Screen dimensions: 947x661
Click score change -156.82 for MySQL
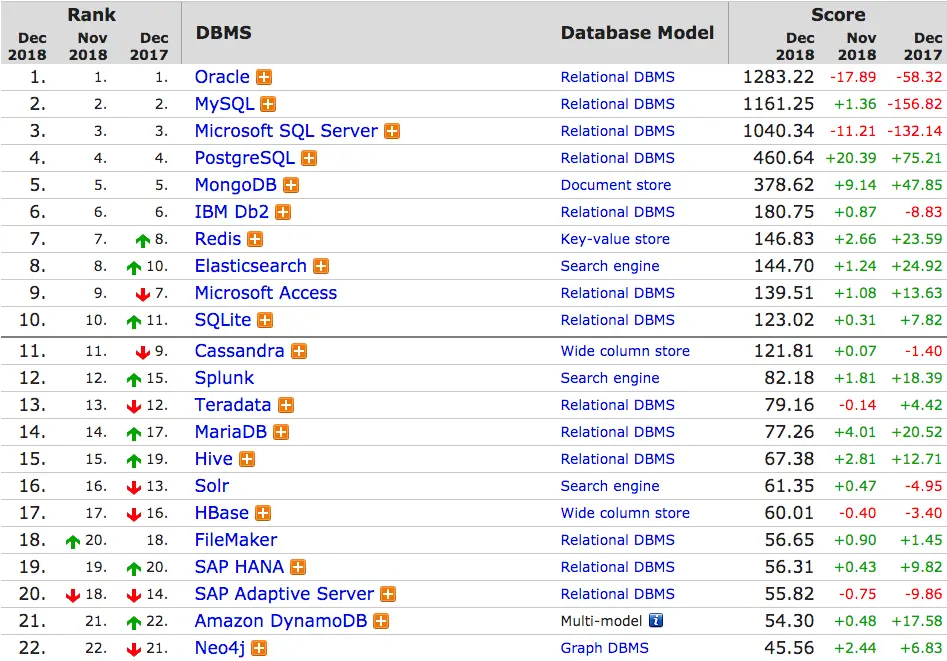914,105
